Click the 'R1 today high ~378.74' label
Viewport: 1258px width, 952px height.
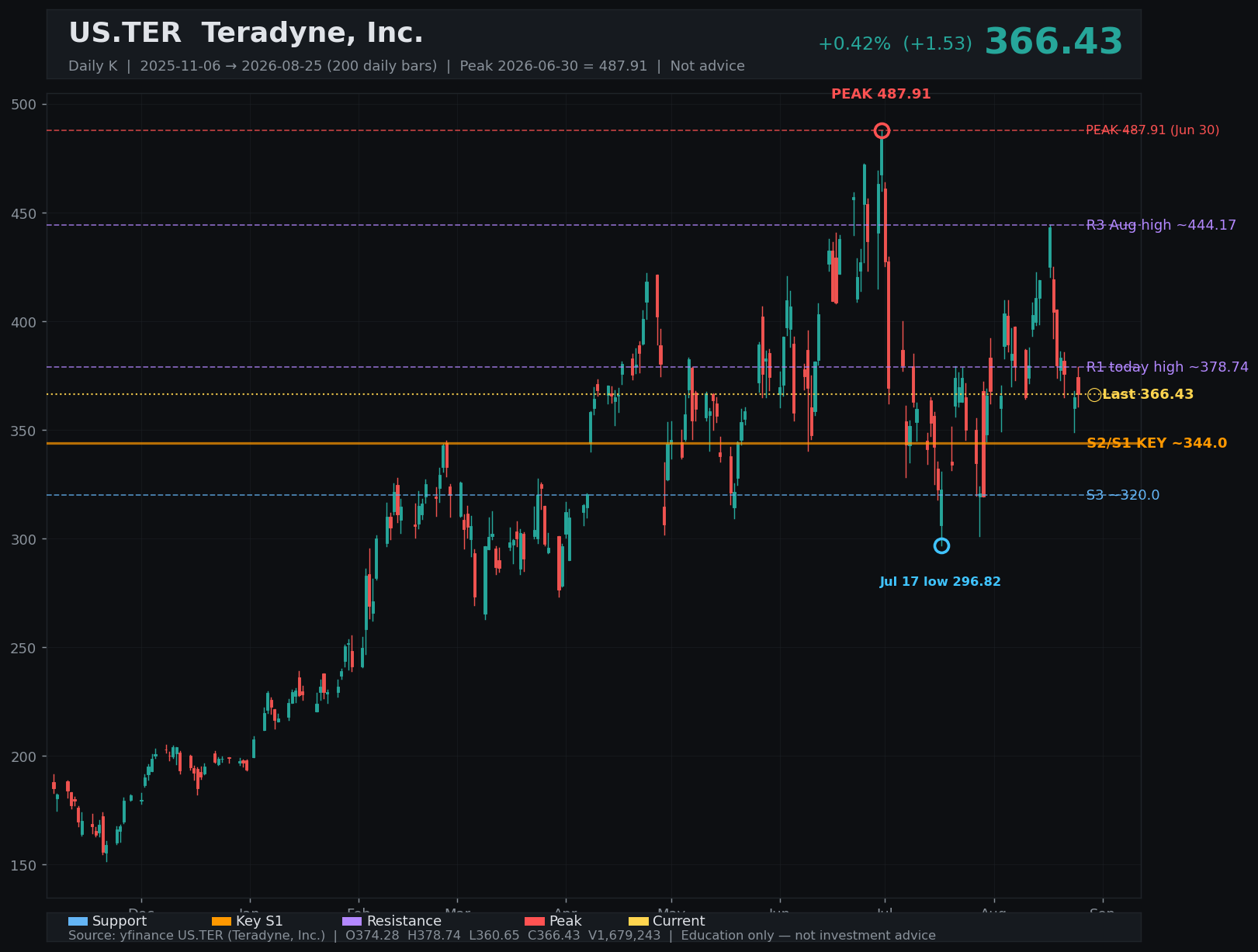point(1167,367)
